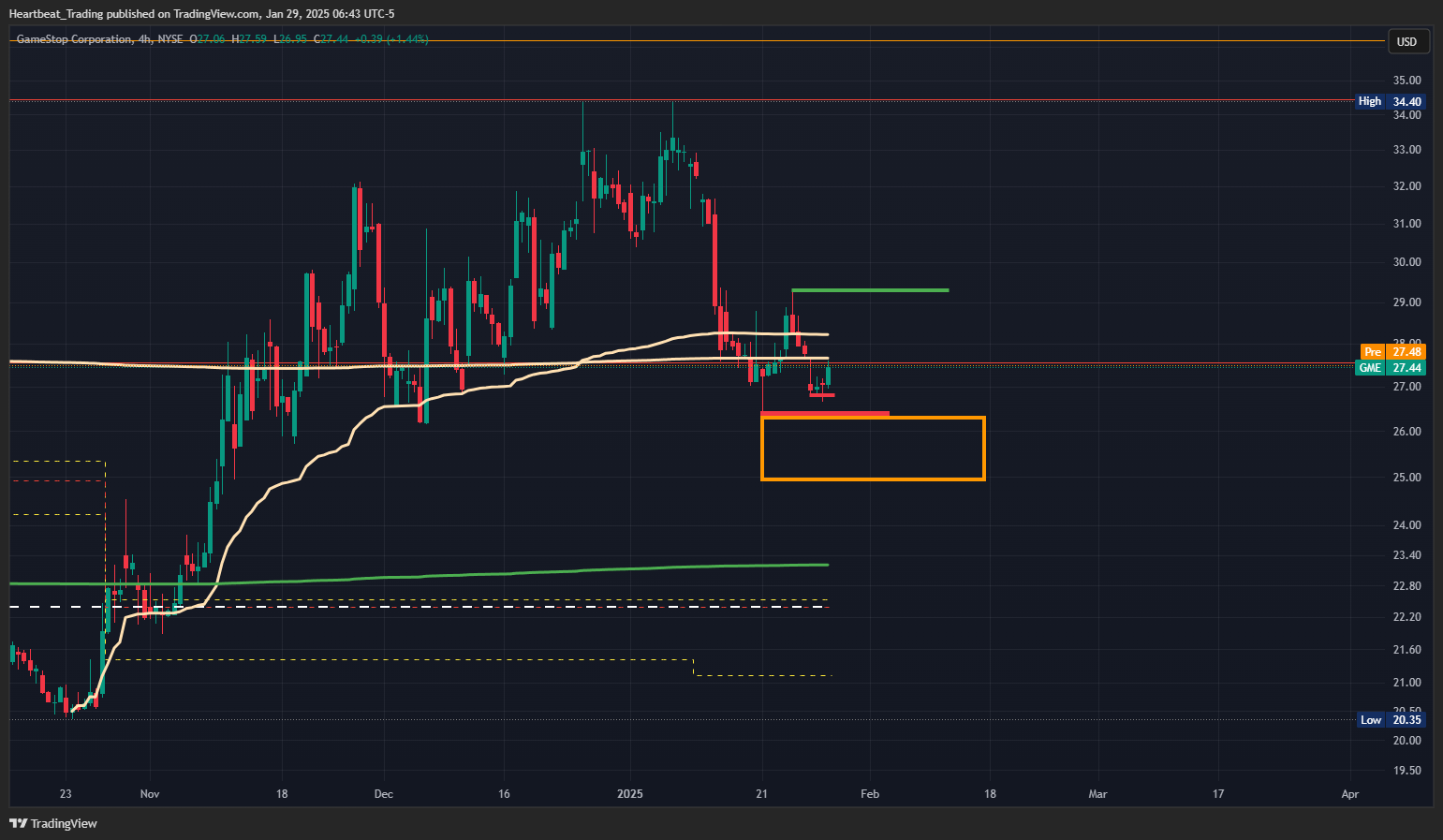Click the 22.80 price axis label

[1406, 586]
